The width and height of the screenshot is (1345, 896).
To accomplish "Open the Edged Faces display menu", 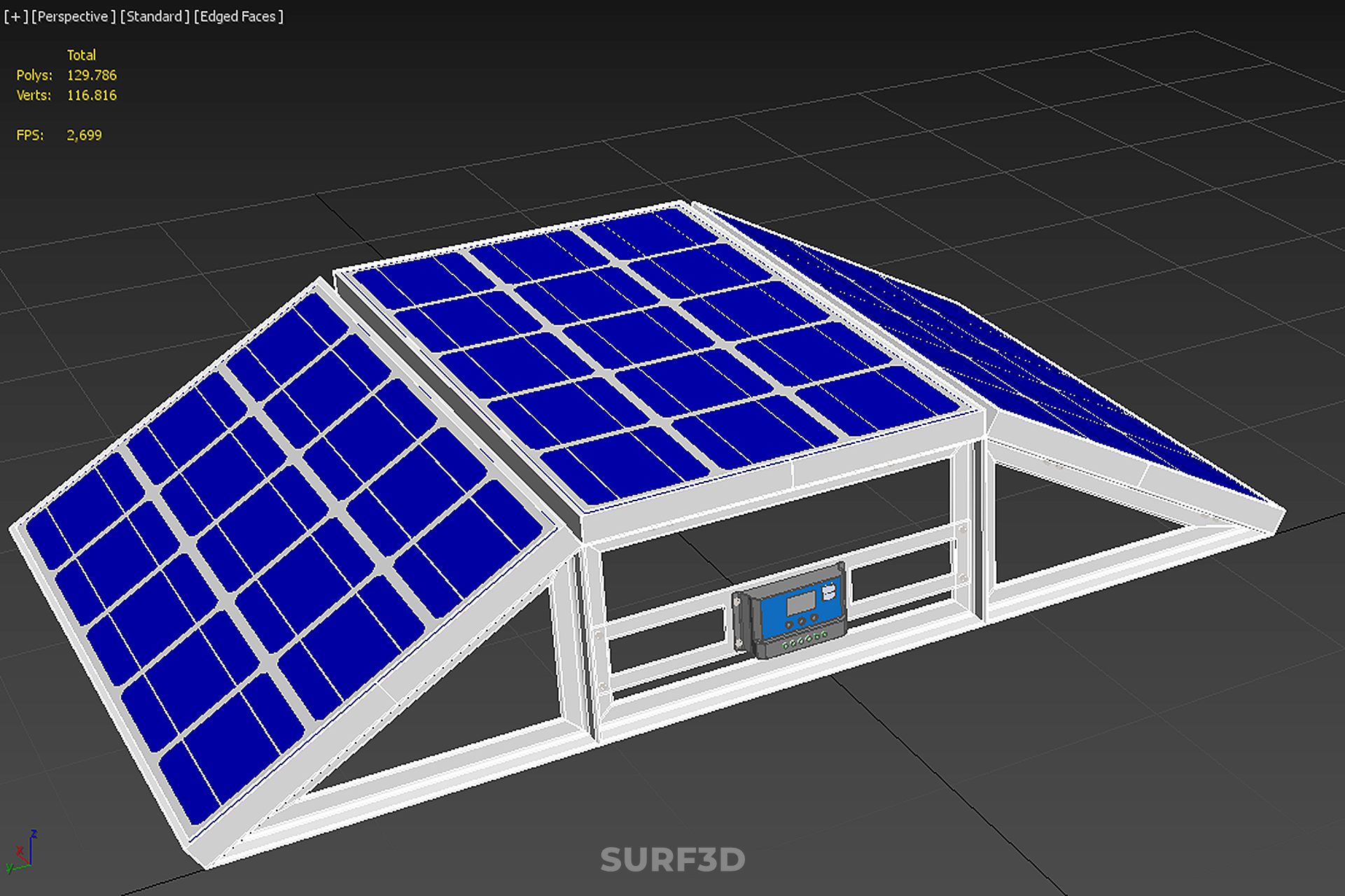I will [x=238, y=17].
